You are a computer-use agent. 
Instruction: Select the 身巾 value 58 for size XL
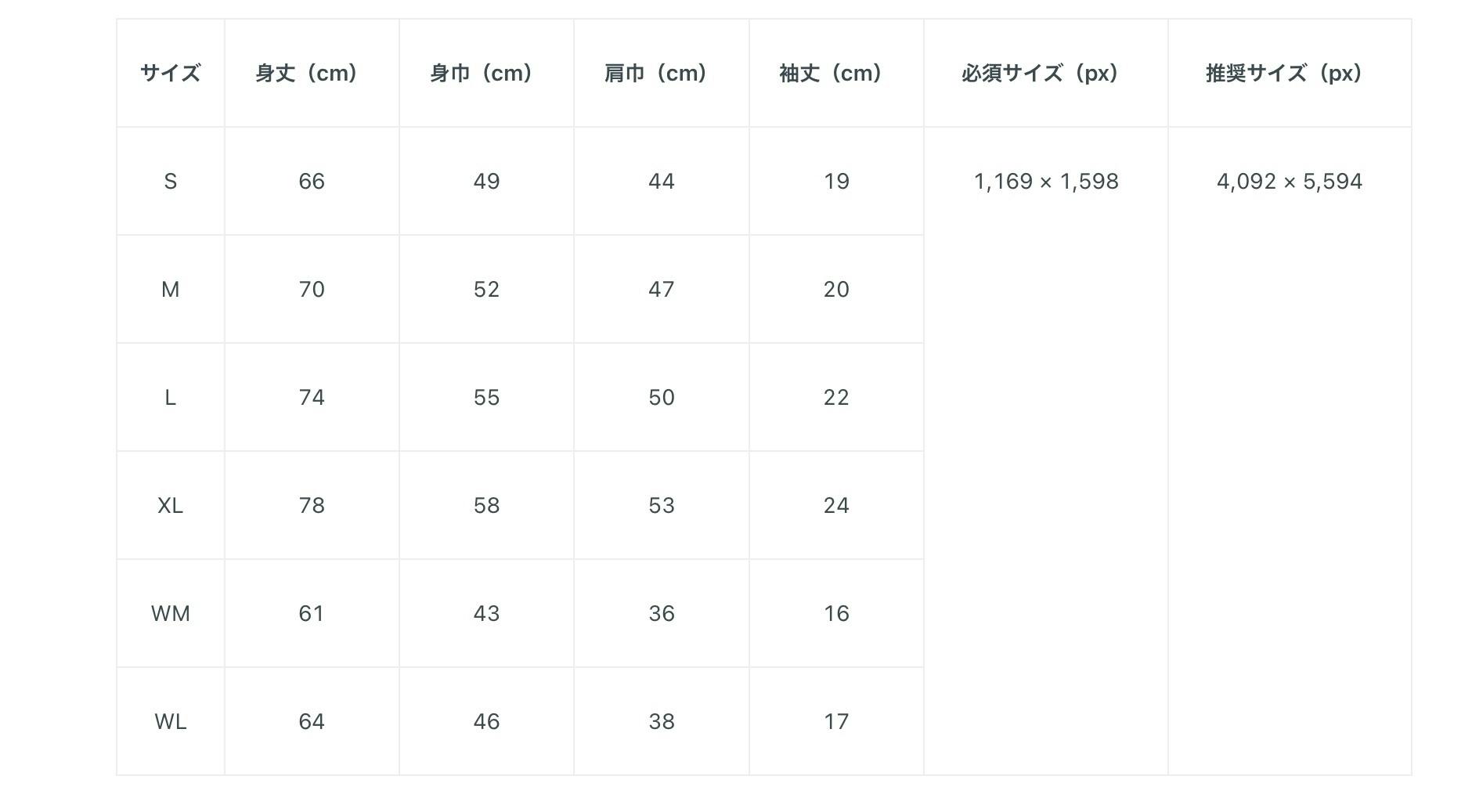486,506
